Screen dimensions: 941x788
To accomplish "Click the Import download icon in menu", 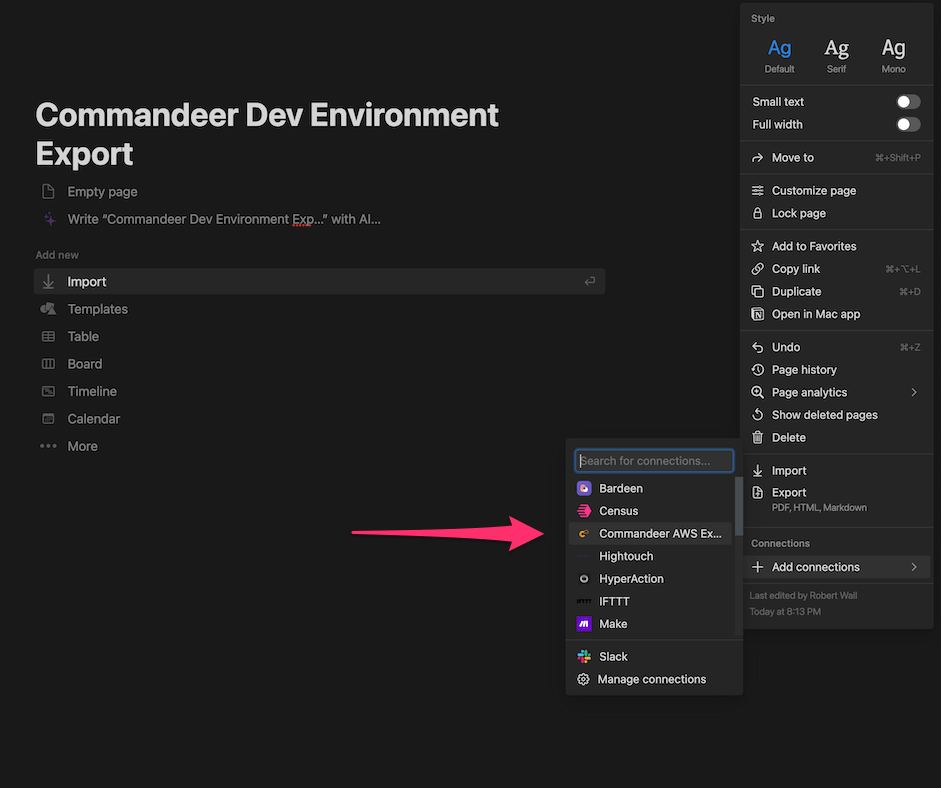I will click(x=757, y=471).
